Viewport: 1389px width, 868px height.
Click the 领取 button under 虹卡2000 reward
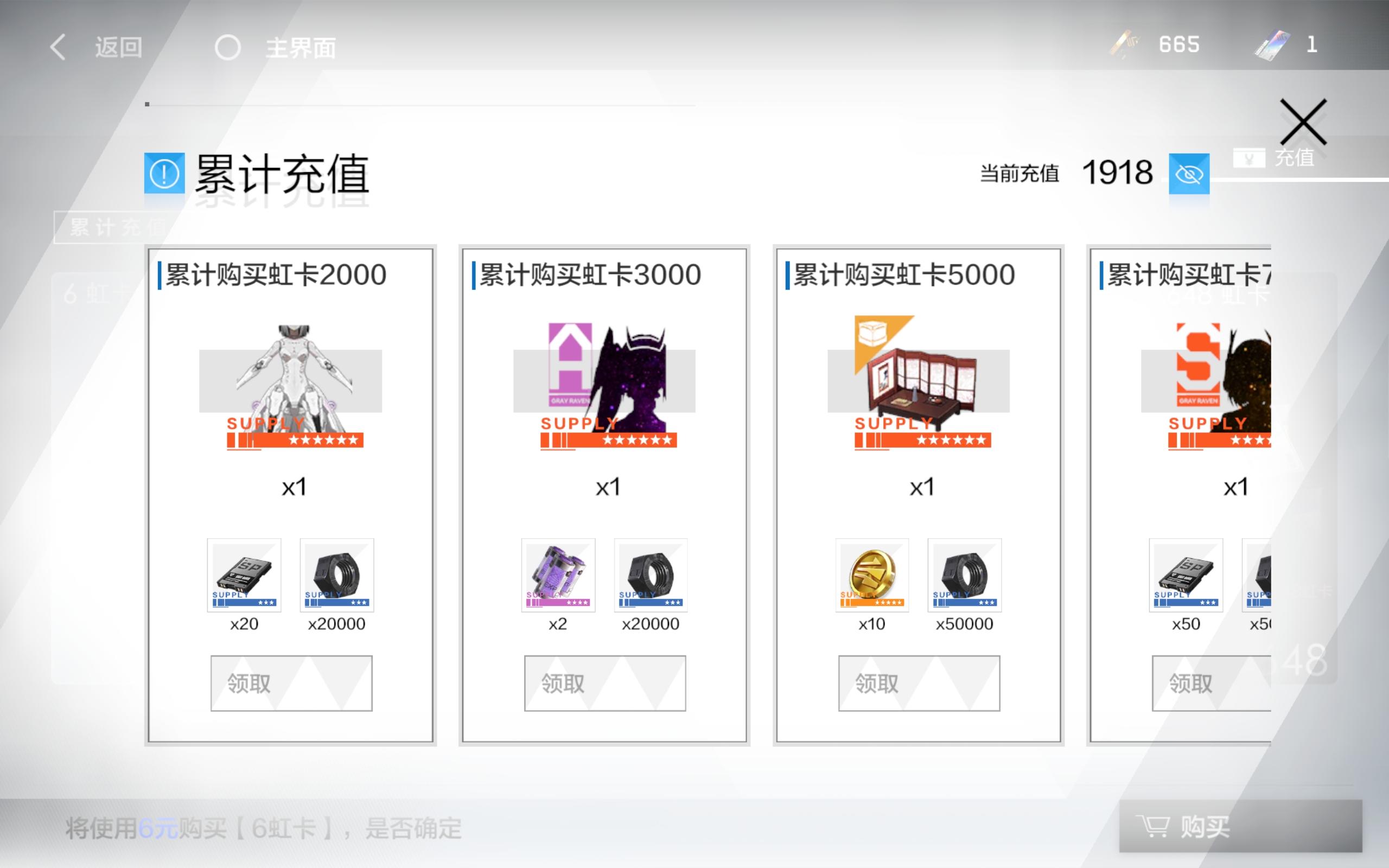click(x=291, y=683)
